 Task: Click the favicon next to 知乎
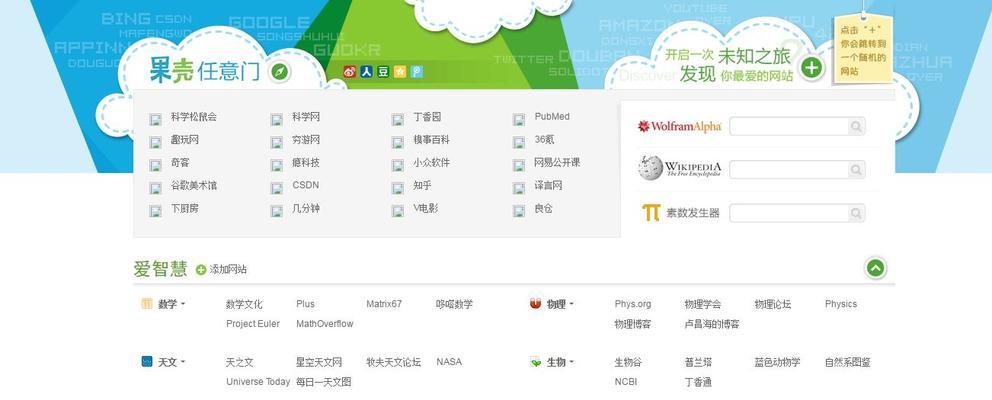coord(397,189)
